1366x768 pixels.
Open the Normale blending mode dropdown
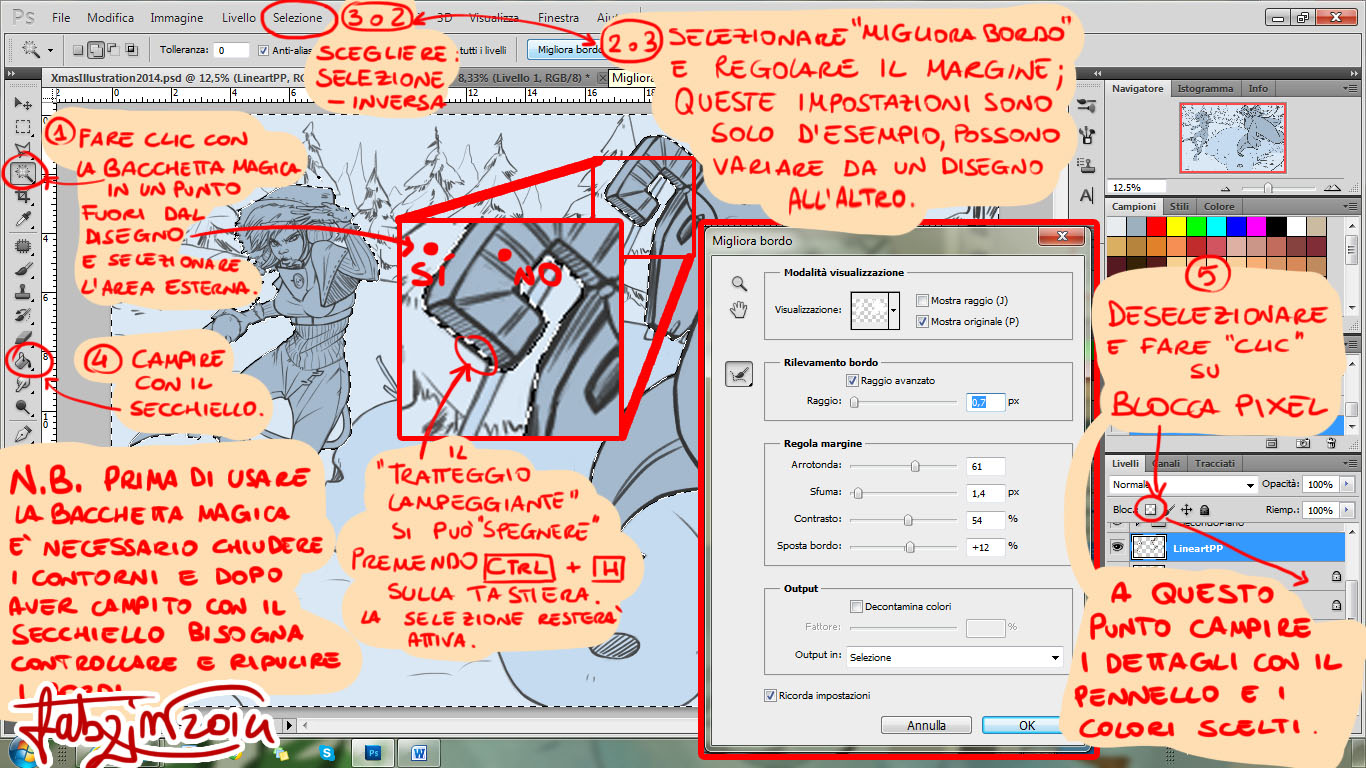point(1183,484)
